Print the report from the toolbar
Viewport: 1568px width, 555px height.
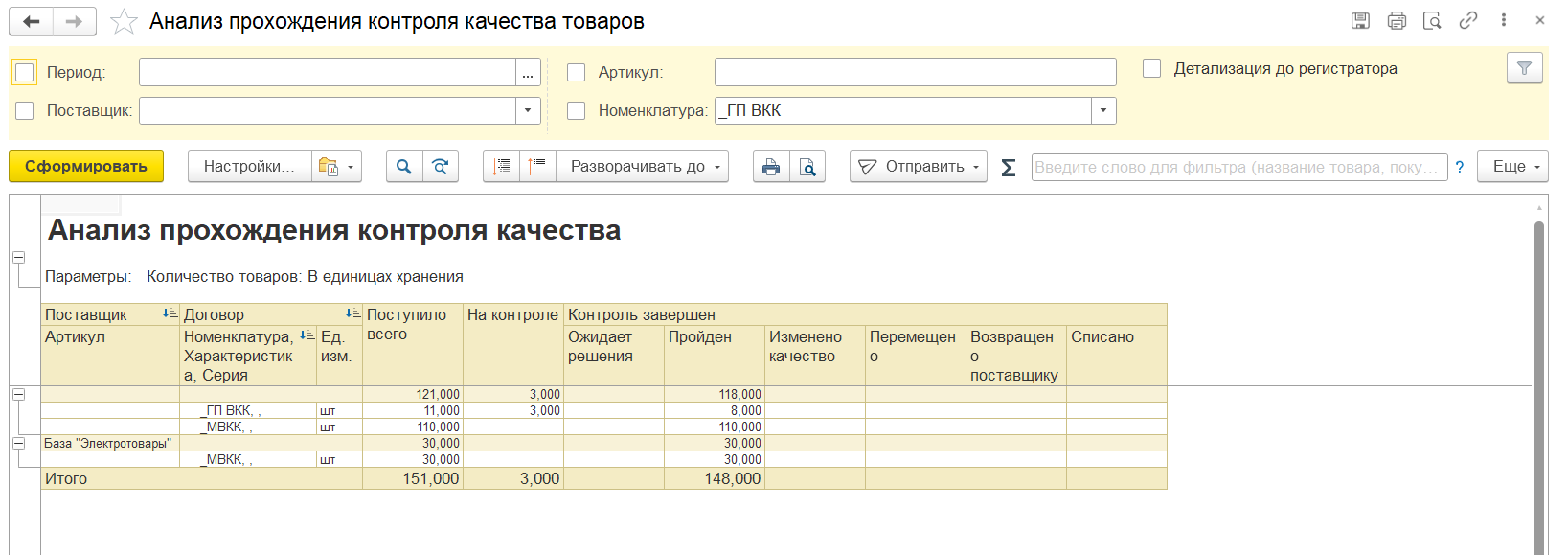click(771, 167)
